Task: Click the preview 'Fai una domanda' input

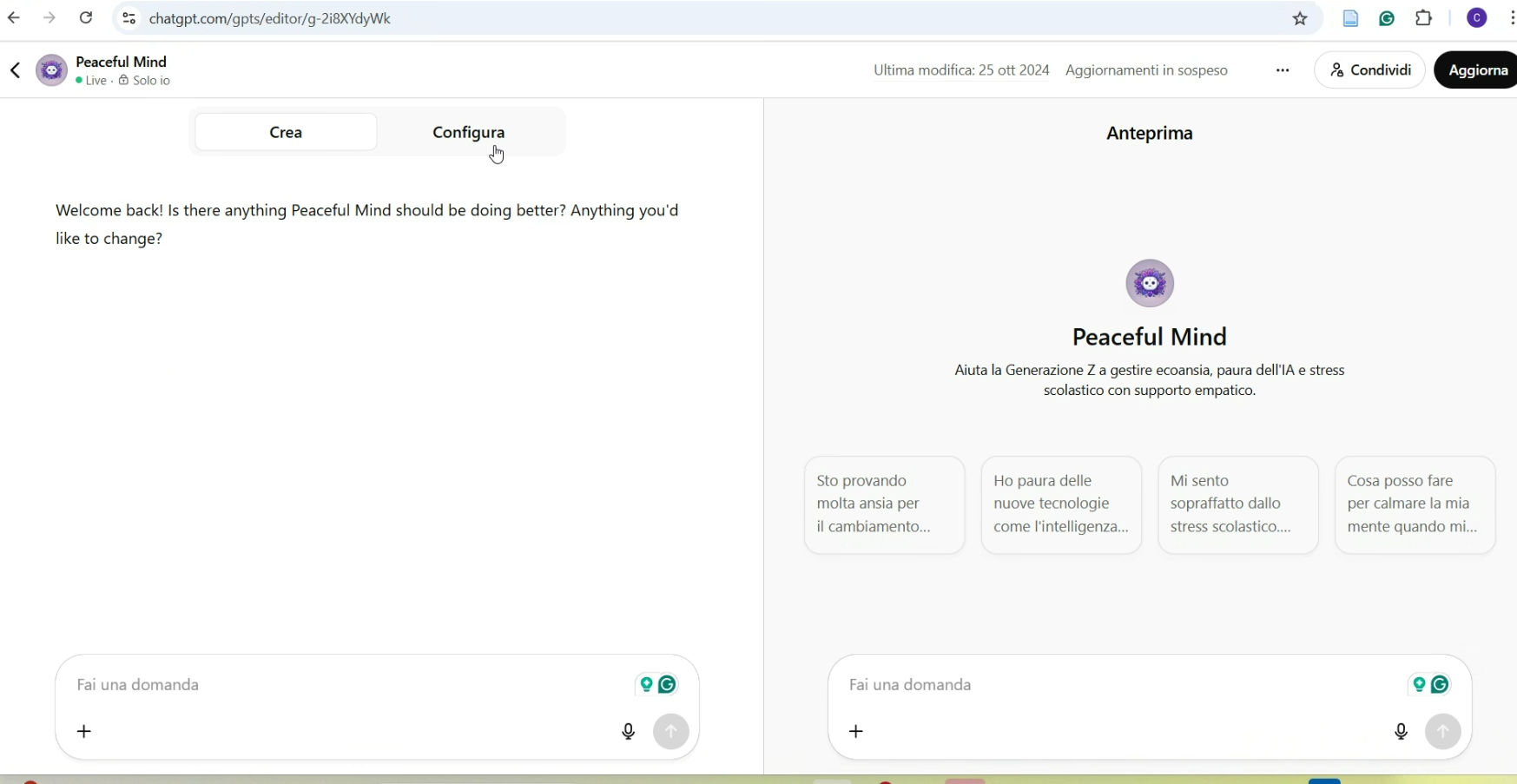Action: [1120, 685]
